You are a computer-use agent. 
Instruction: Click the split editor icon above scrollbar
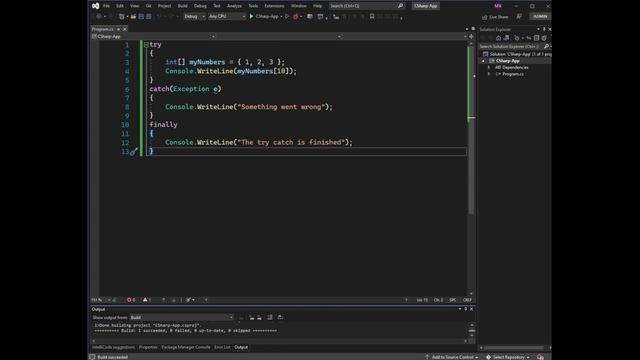coord(471,36)
